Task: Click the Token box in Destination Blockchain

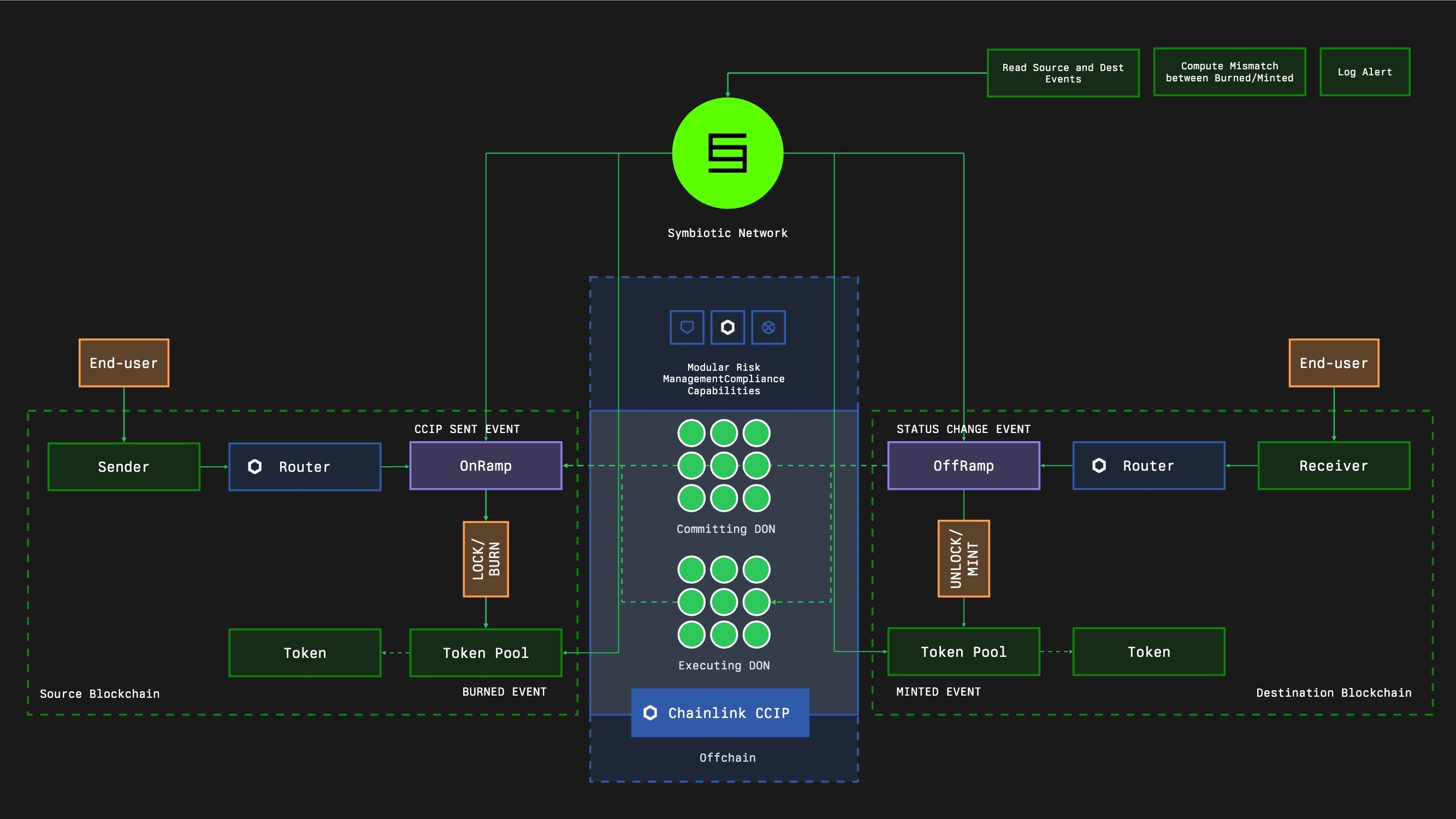Action: [1149, 652]
